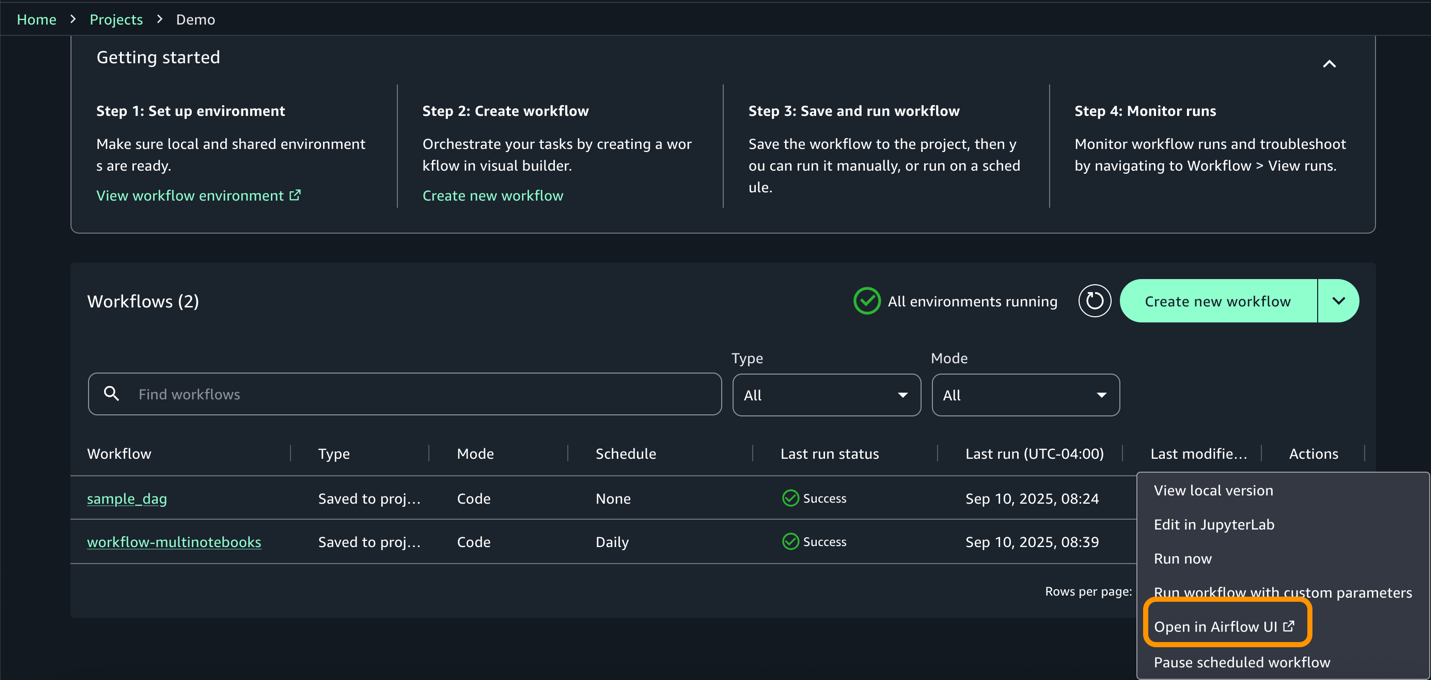1431x680 pixels.
Task: Click the refresh workflows icon
Action: 1094,301
